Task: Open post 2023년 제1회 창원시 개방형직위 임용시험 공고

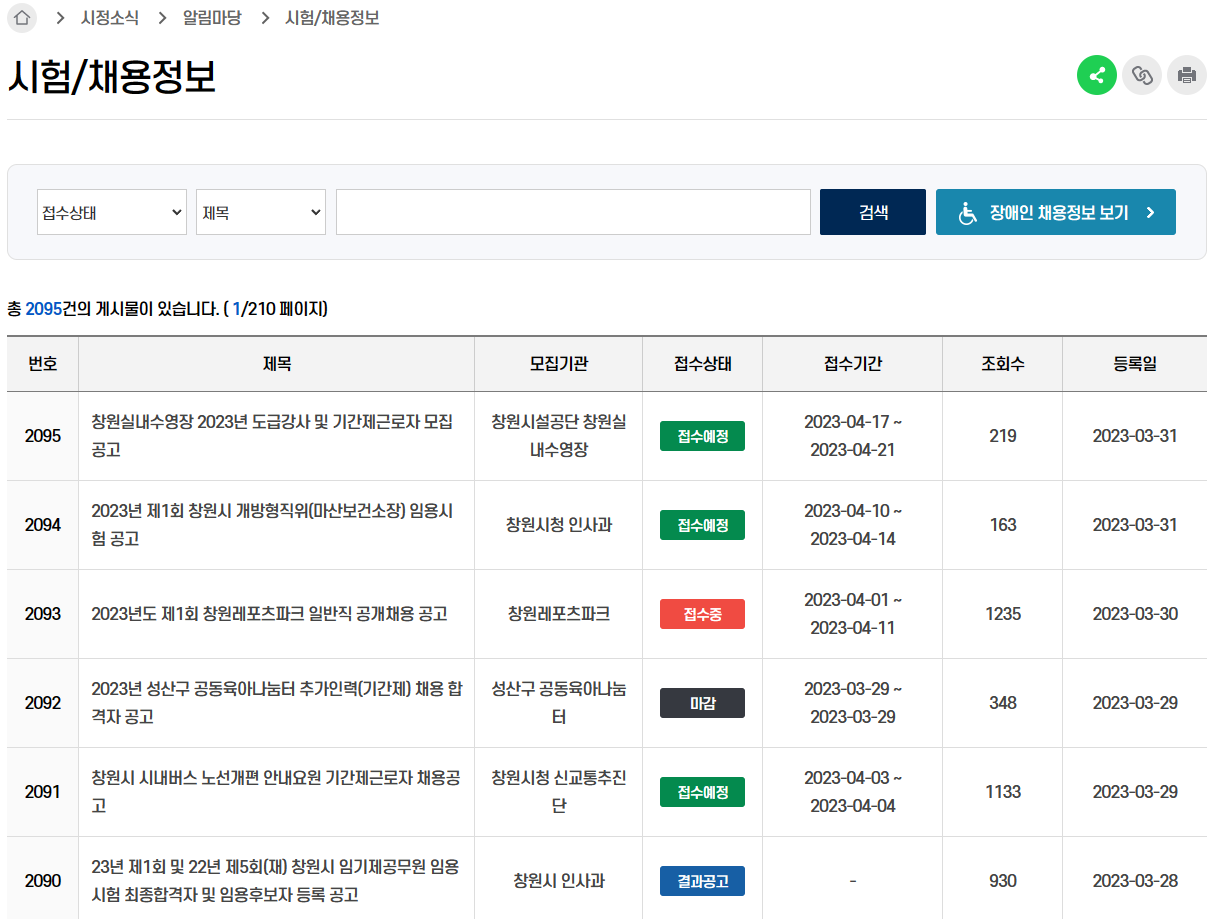Action: click(x=272, y=525)
